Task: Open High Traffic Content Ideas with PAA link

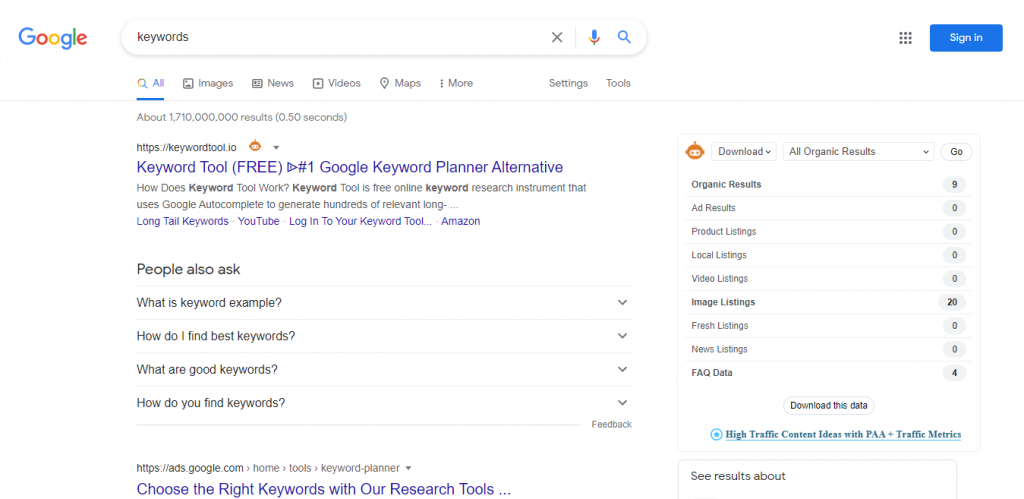Action: 843,434
